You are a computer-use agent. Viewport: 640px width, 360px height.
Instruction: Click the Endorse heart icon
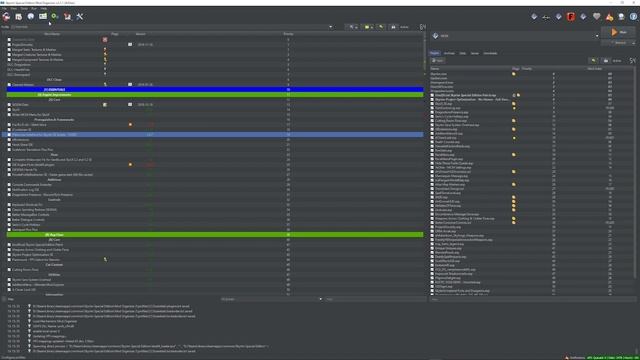(596, 17)
